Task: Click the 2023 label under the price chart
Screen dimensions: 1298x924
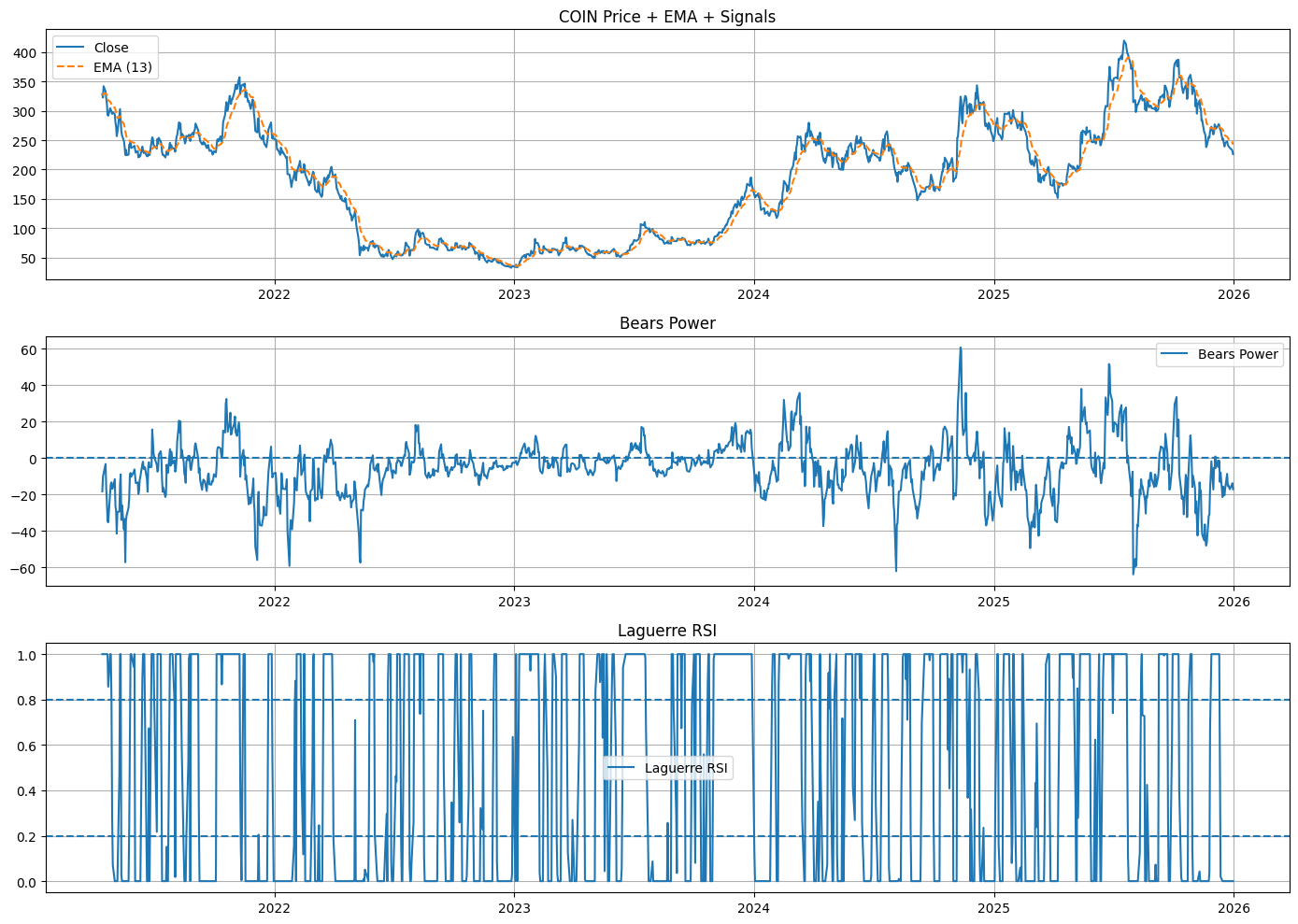Action: [514, 294]
